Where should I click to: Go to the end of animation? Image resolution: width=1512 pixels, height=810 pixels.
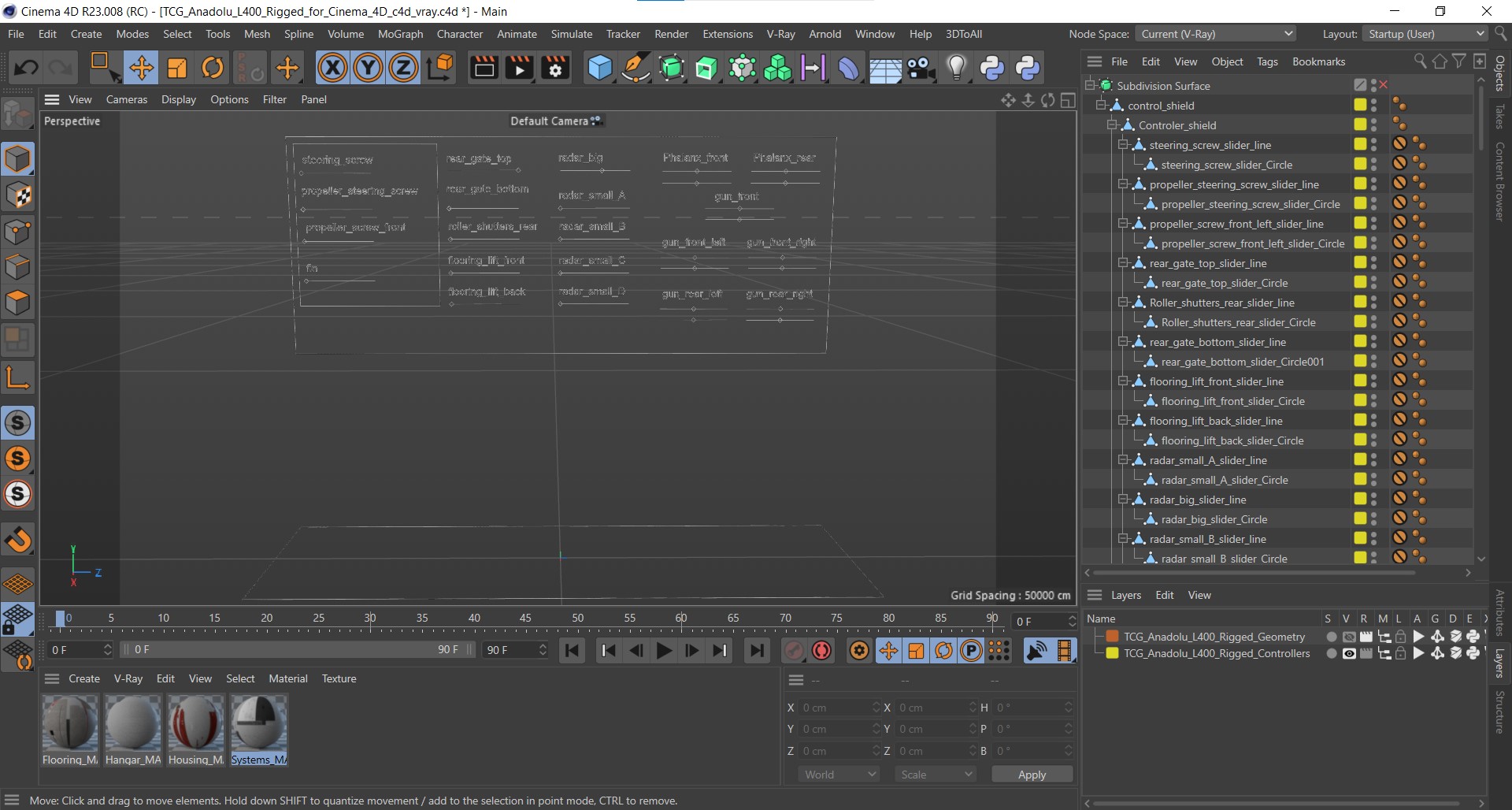(757, 650)
